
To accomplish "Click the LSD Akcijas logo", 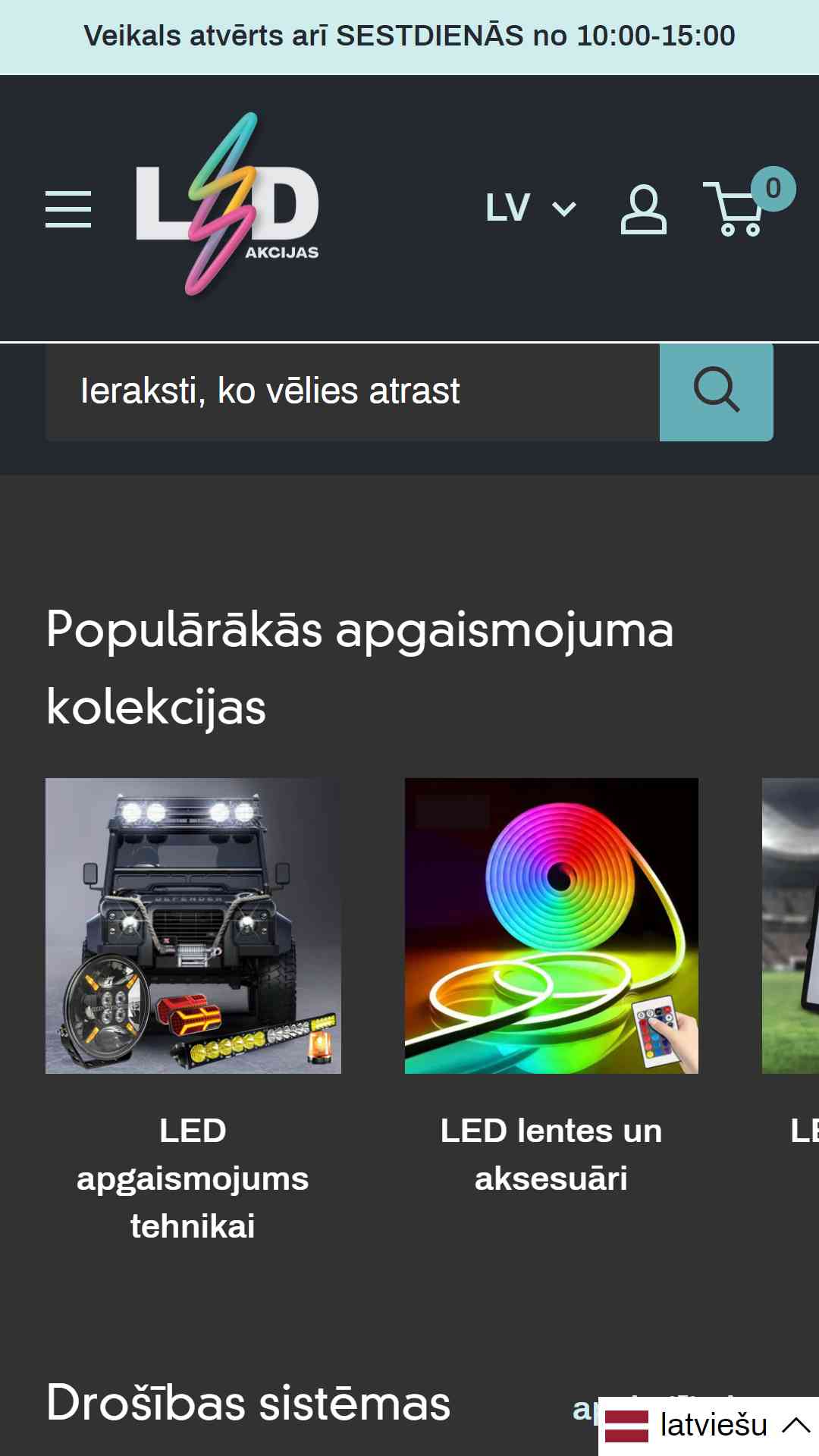I will (x=227, y=204).
